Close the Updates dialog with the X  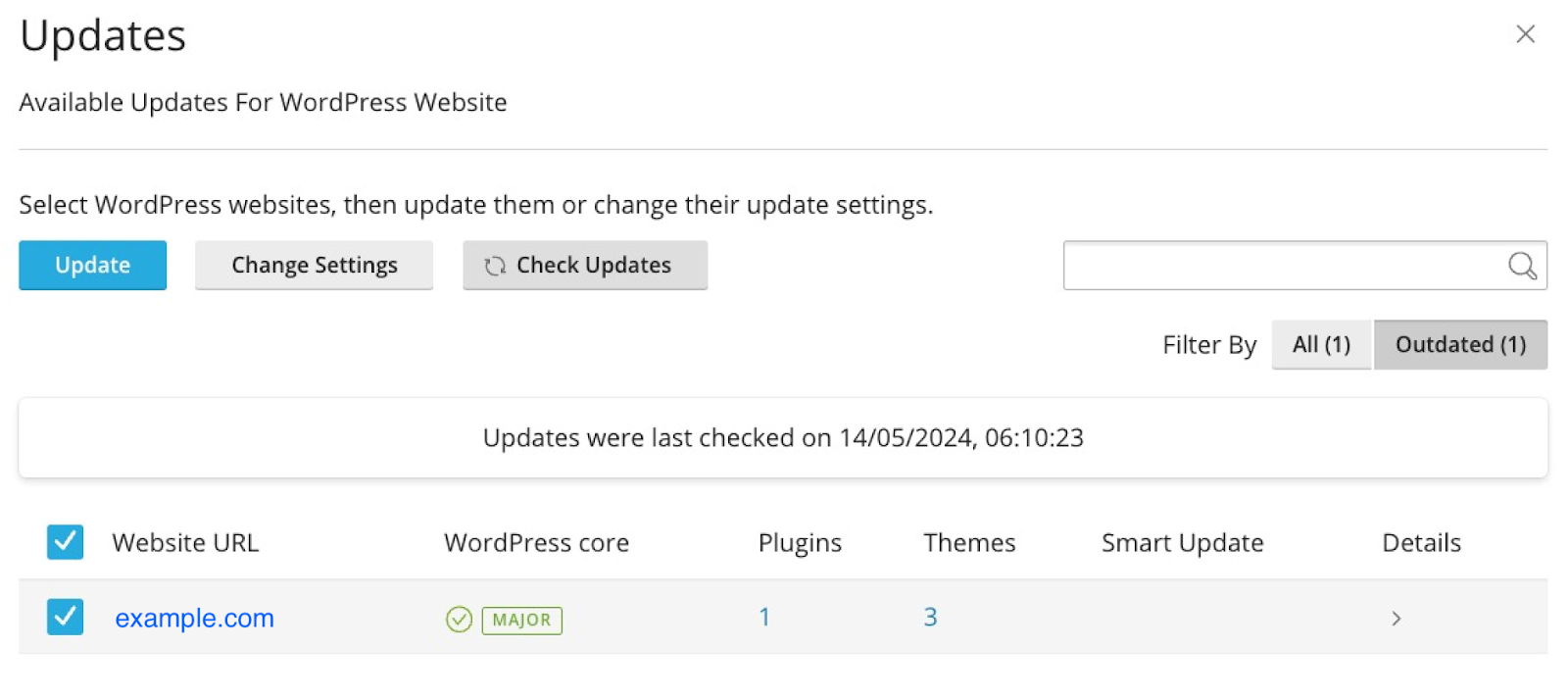1525,34
